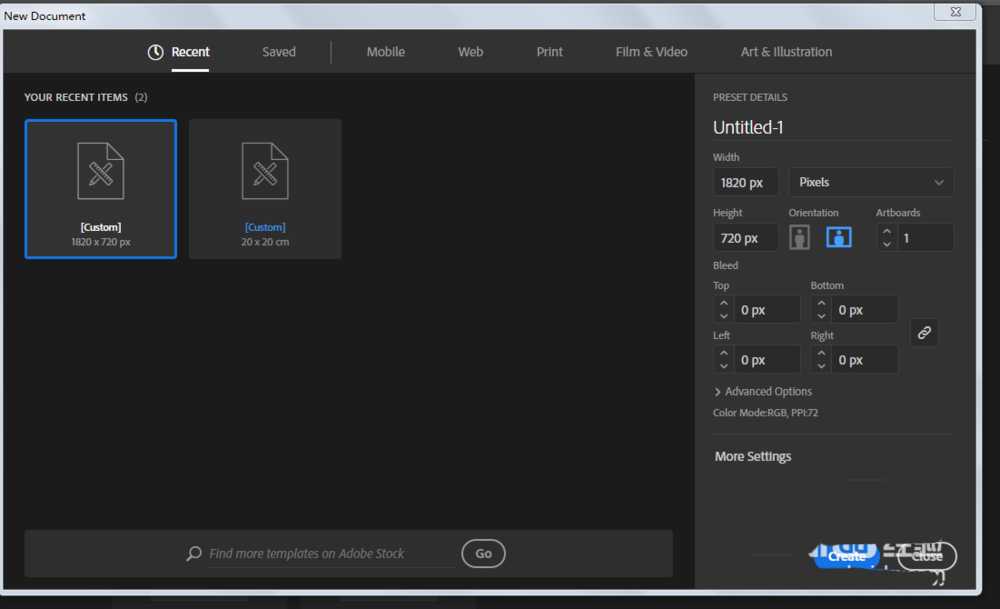Image resolution: width=1000 pixels, height=609 pixels.
Task: Select portrait orientation icon
Action: (799, 238)
